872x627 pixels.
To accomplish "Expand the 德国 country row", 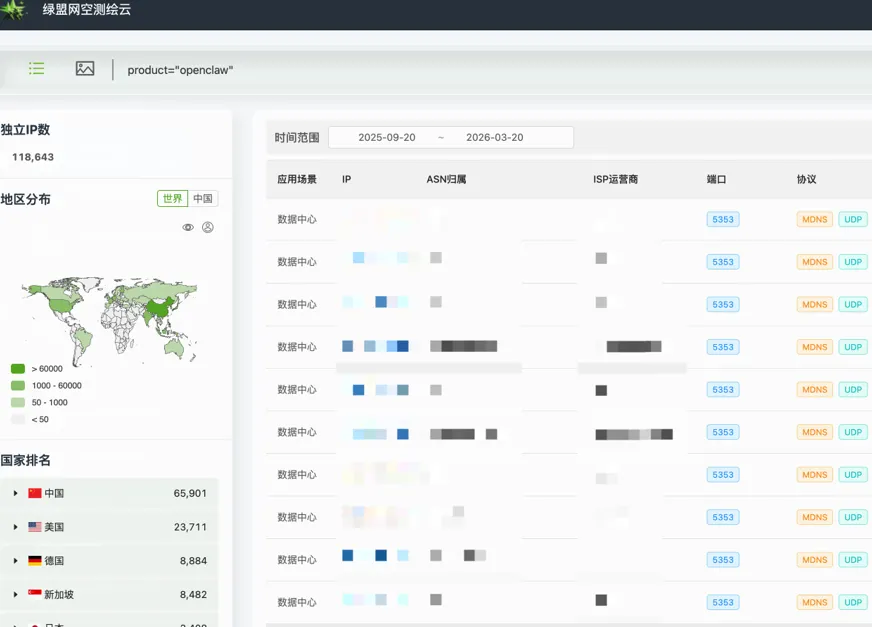I will coord(16,561).
